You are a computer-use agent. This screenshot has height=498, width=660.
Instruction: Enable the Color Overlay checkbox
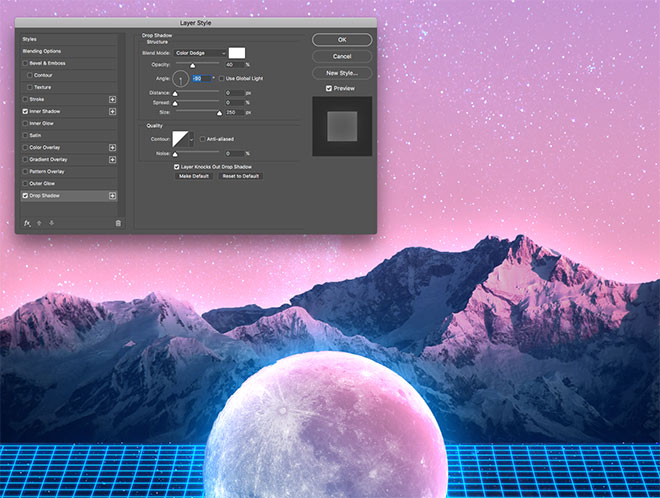(x=25, y=148)
